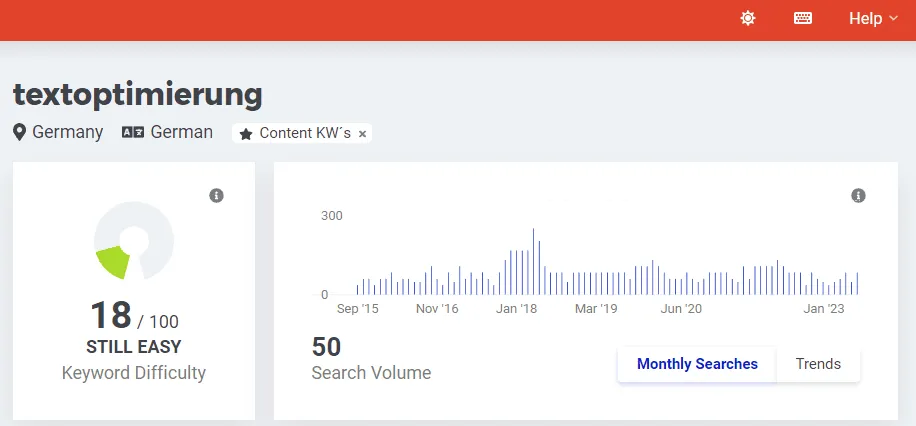Toggle the dark mode sun icon

pyautogui.click(x=748, y=19)
